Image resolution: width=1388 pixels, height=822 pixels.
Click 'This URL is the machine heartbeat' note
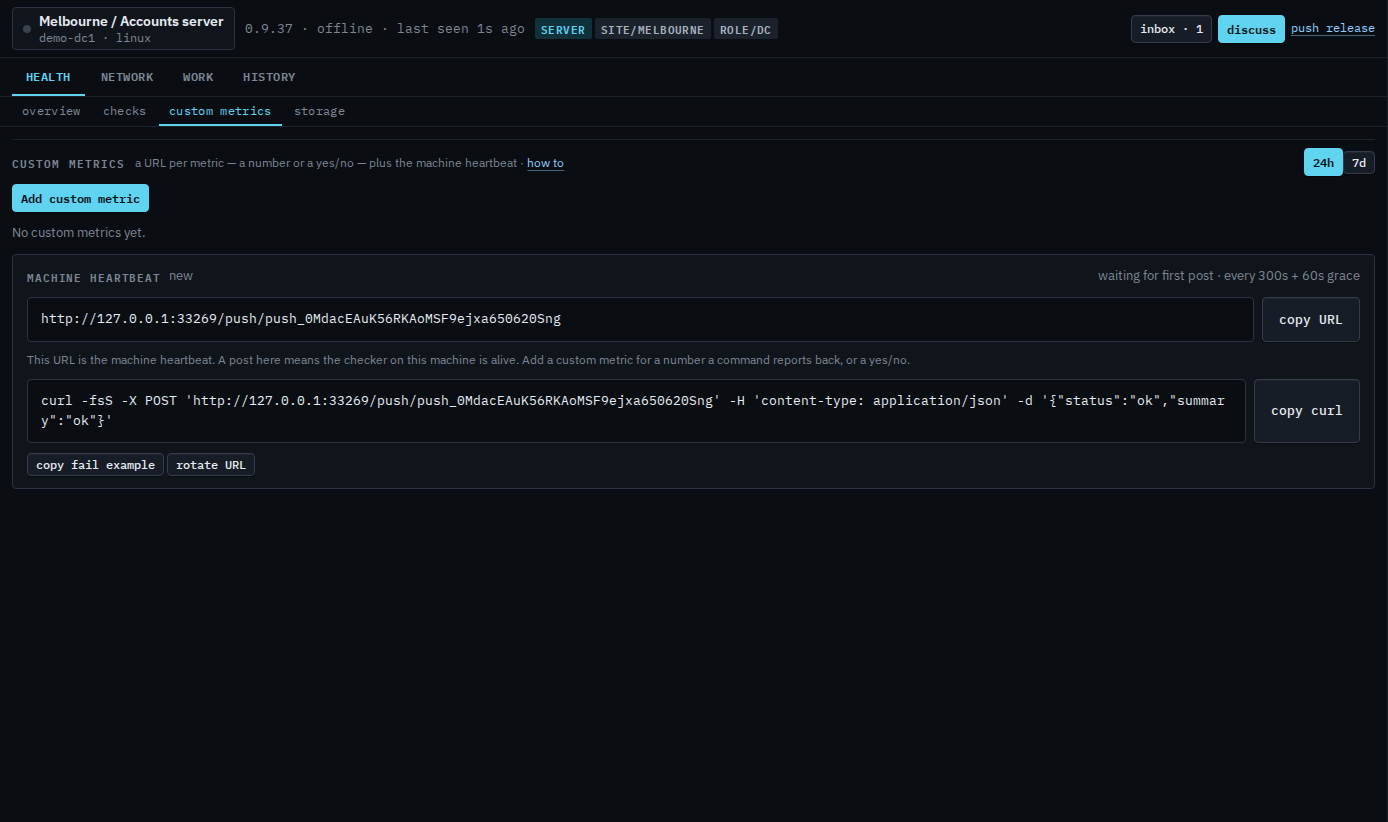coord(468,360)
